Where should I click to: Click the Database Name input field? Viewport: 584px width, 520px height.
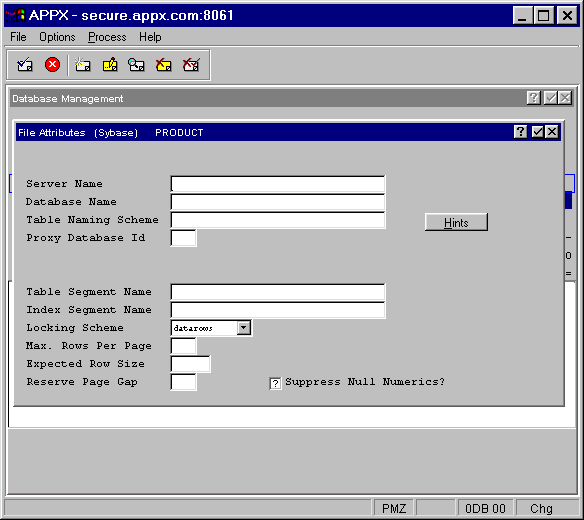278,202
